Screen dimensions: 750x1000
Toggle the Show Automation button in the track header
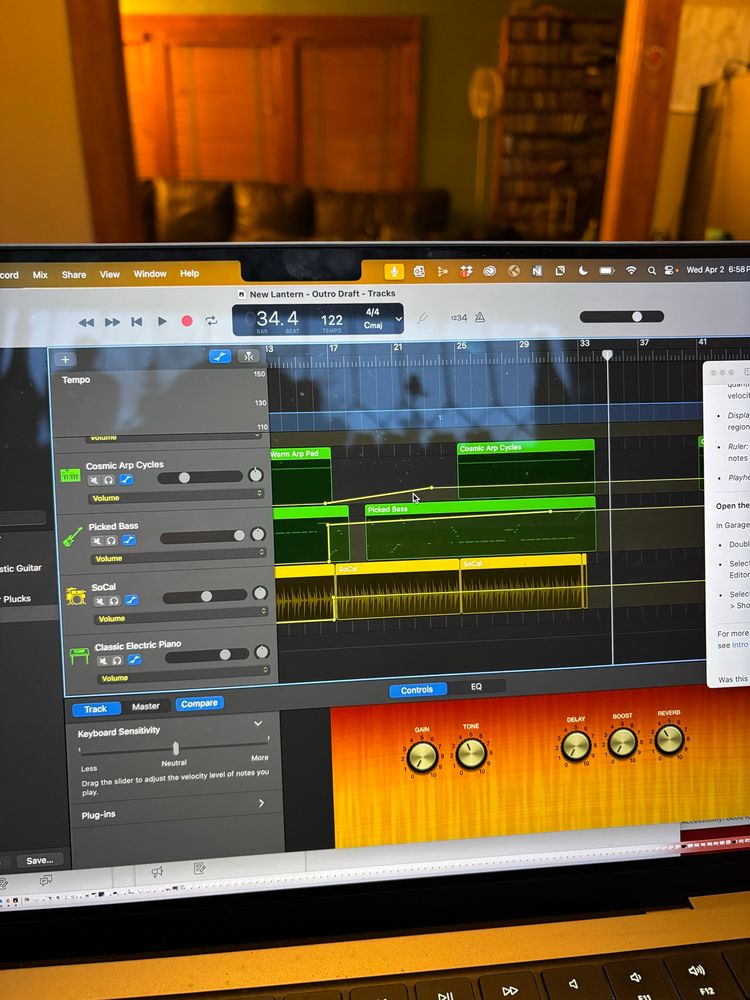coord(220,357)
